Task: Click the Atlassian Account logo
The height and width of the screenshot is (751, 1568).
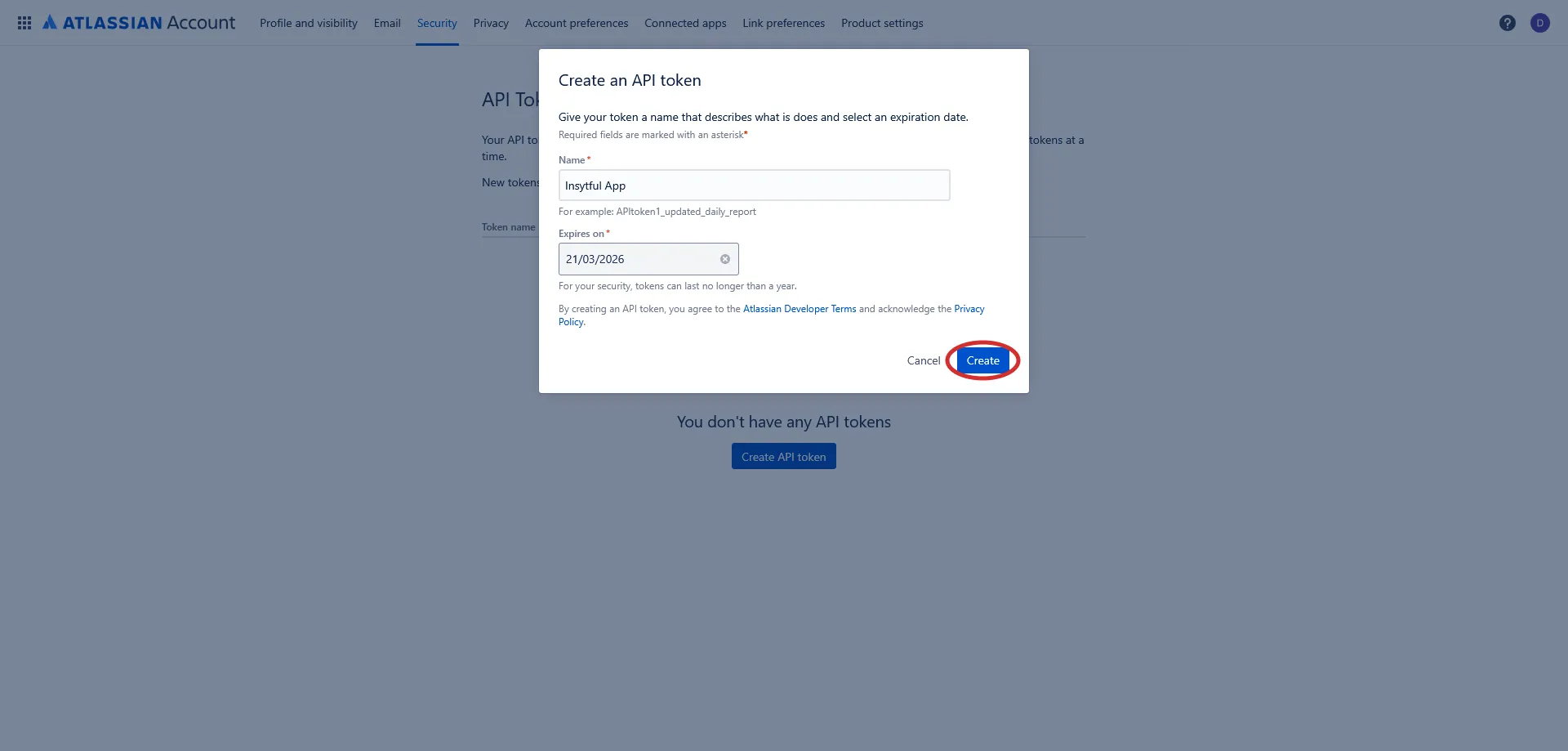Action: [x=139, y=23]
